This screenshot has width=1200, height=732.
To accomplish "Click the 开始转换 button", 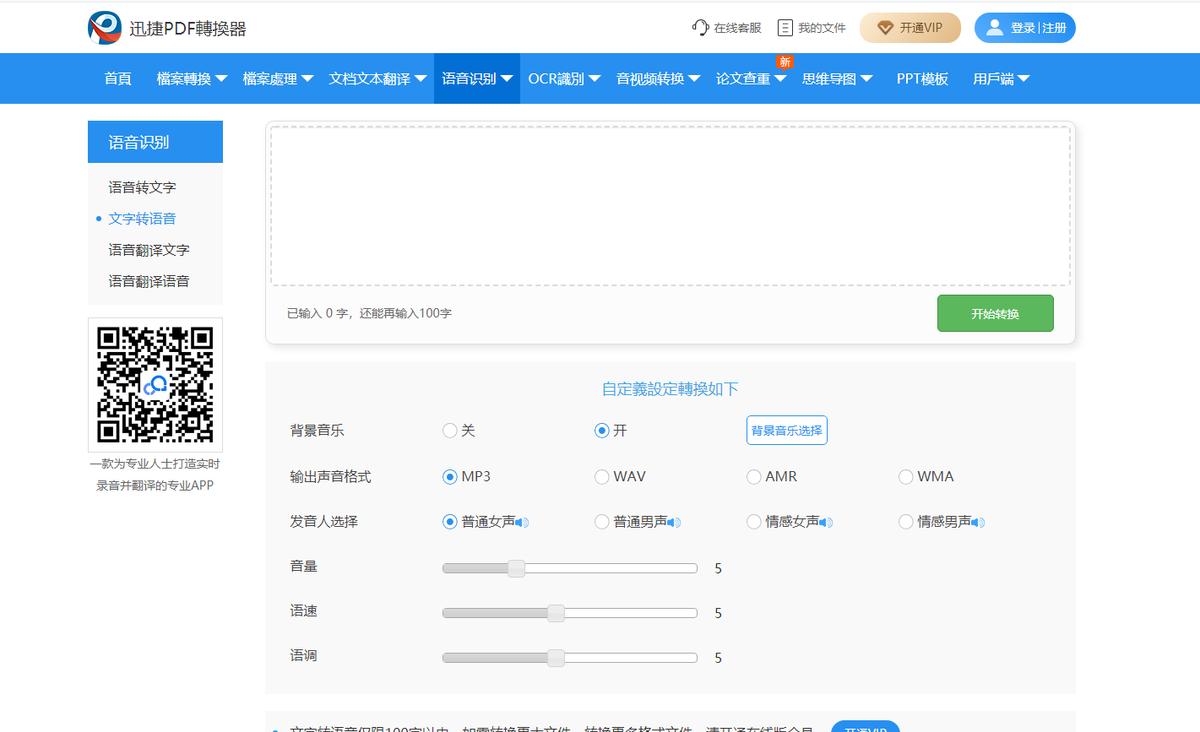I will tap(995, 313).
